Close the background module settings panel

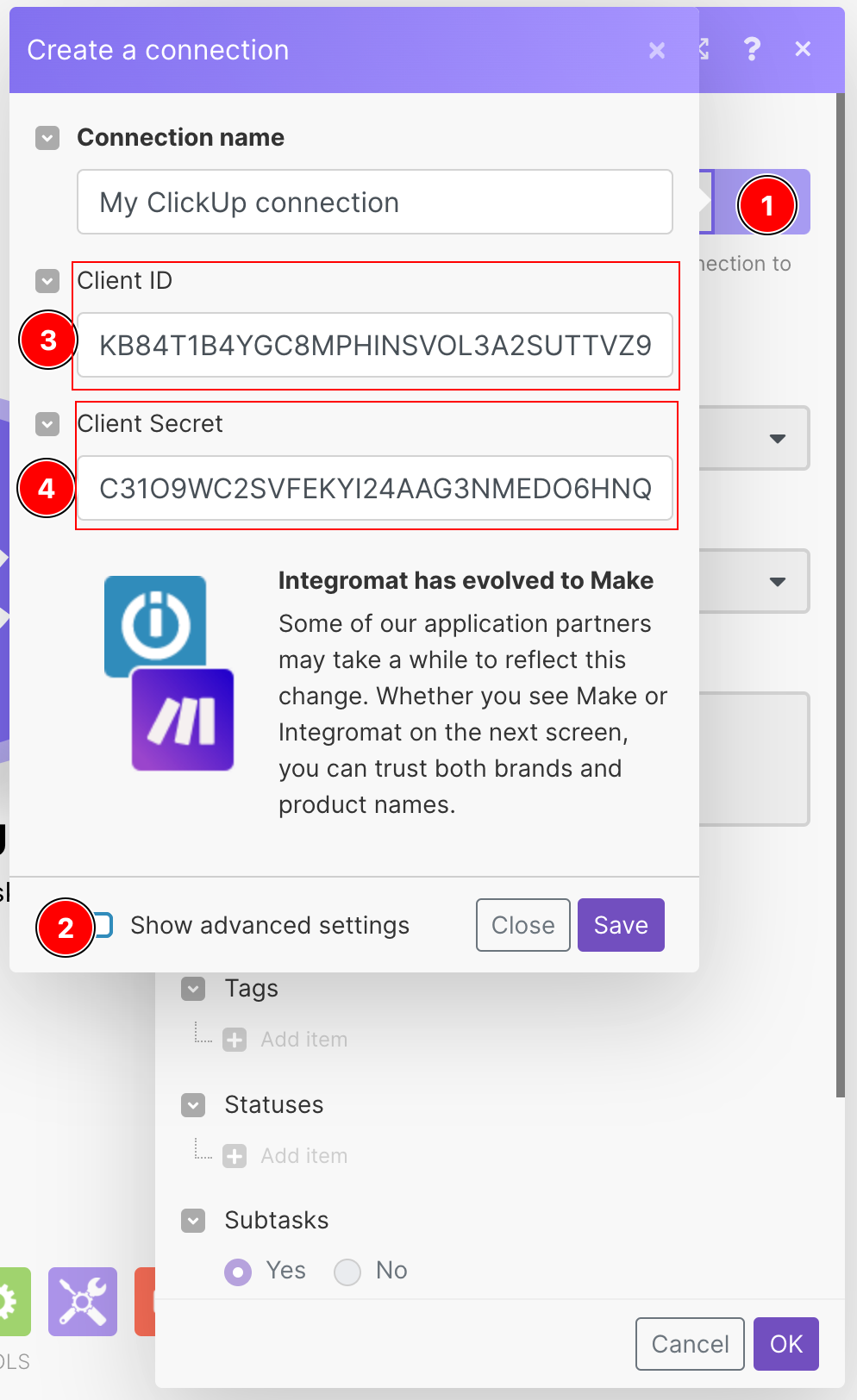[803, 49]
